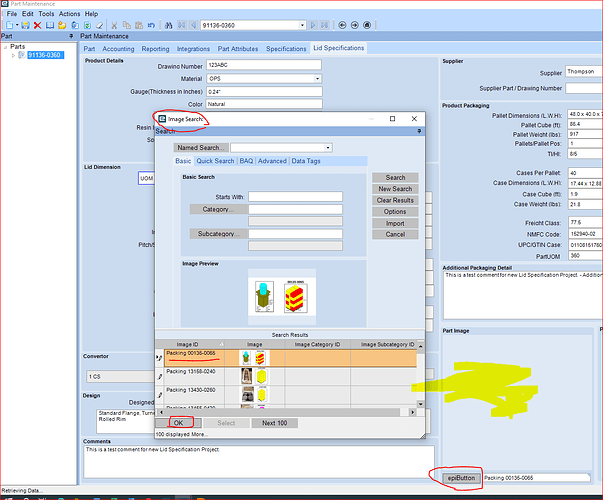Screen dimensions: 603x500
Task: Click the eraser Clear icon
Action: pos(100,25)
